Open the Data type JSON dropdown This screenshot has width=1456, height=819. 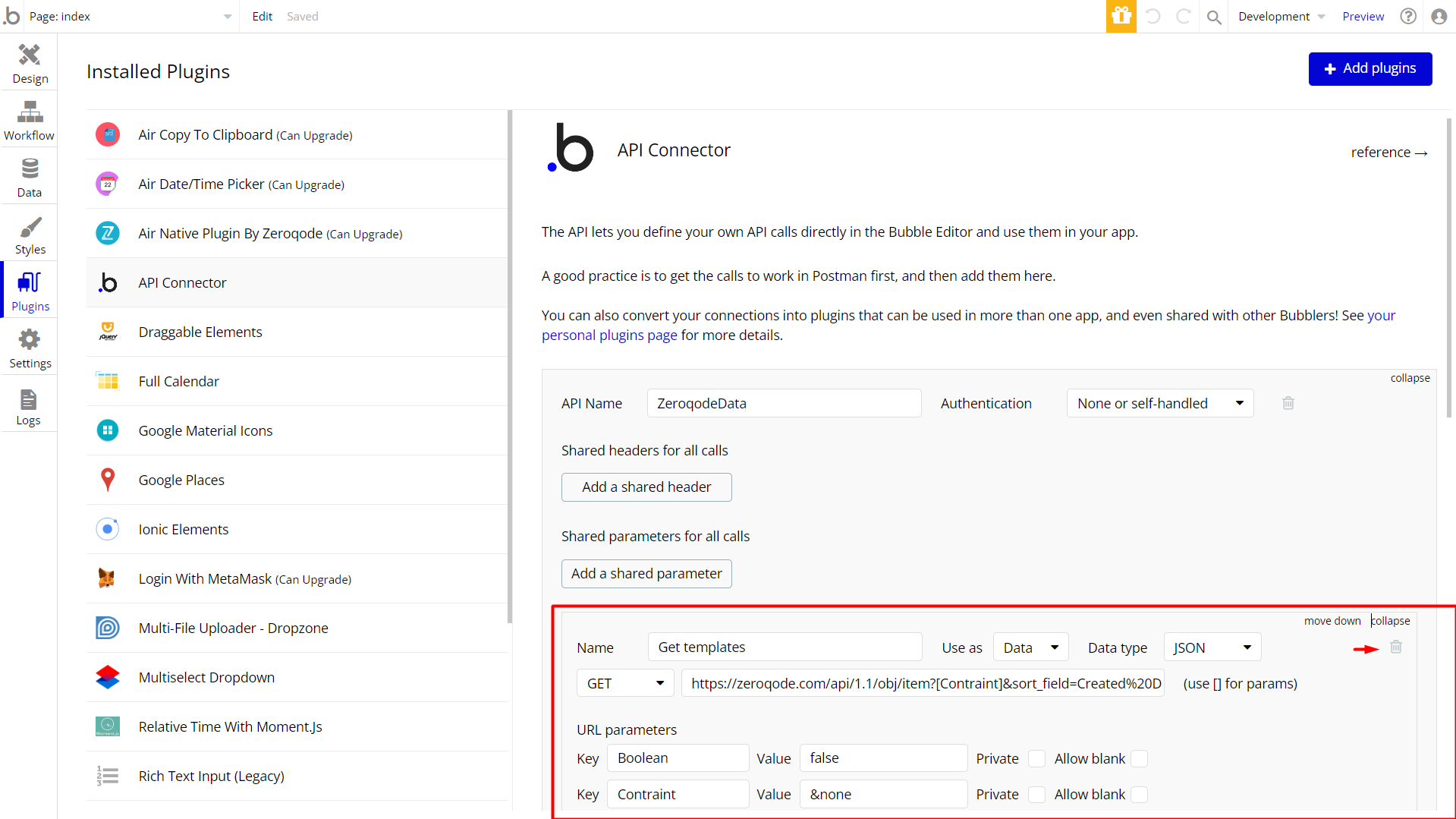pos(1212,647)
